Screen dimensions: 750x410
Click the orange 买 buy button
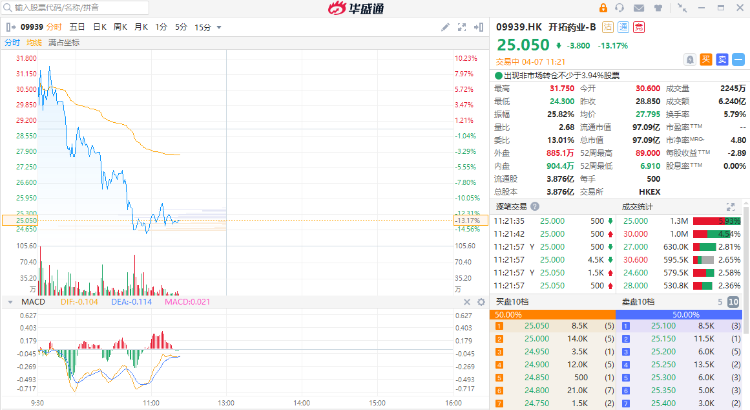[x=706, y=59]
